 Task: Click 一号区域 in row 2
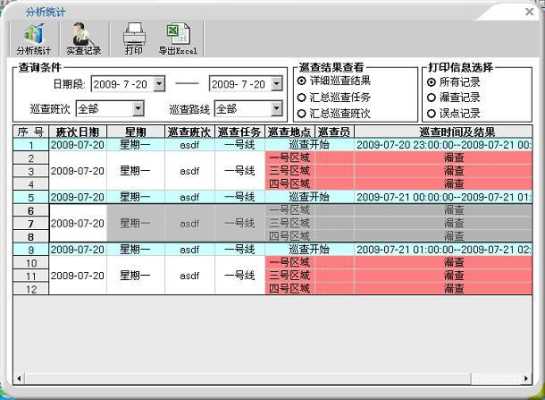click(290, 157)
